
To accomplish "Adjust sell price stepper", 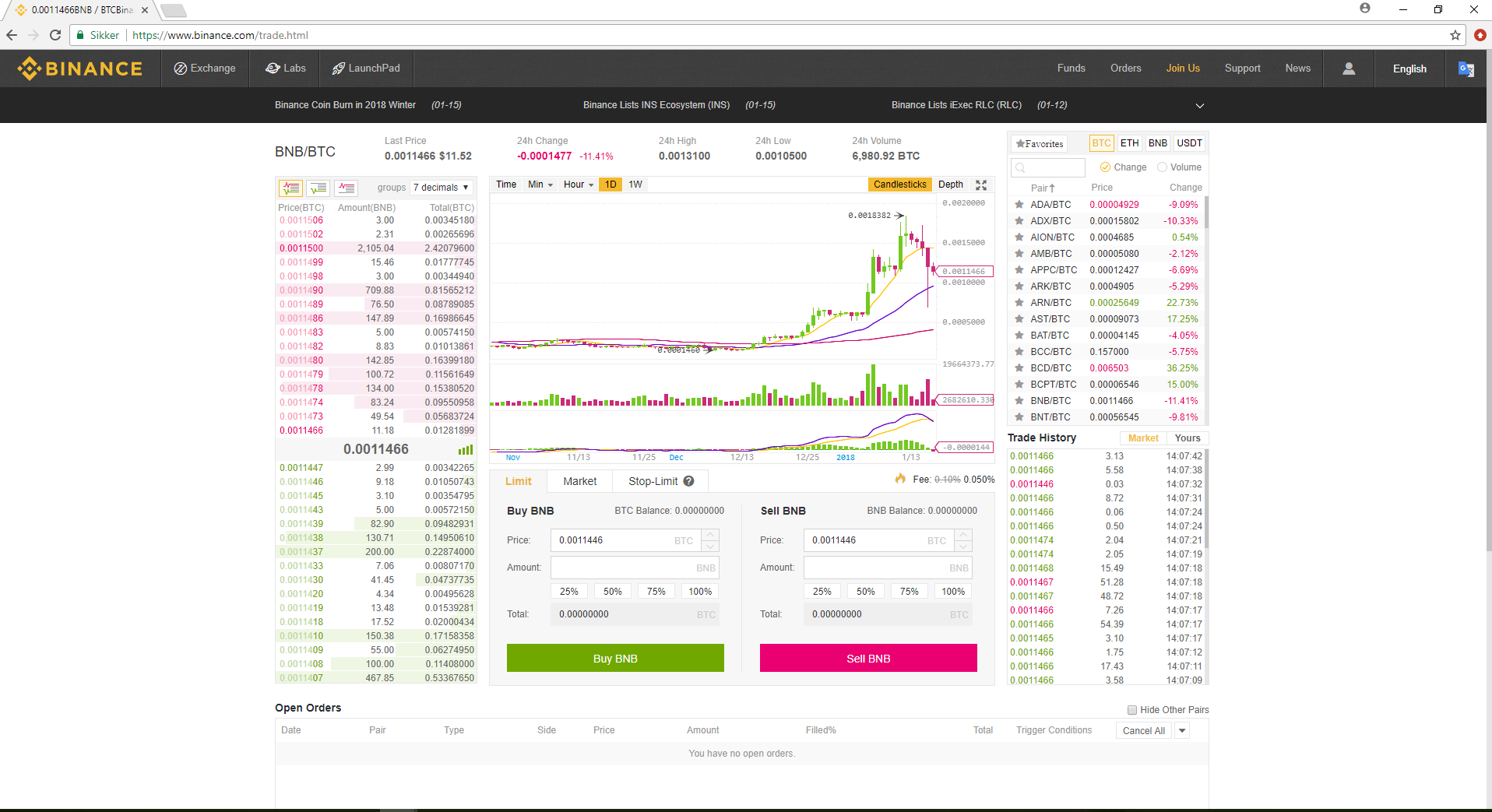I will 963,540.
